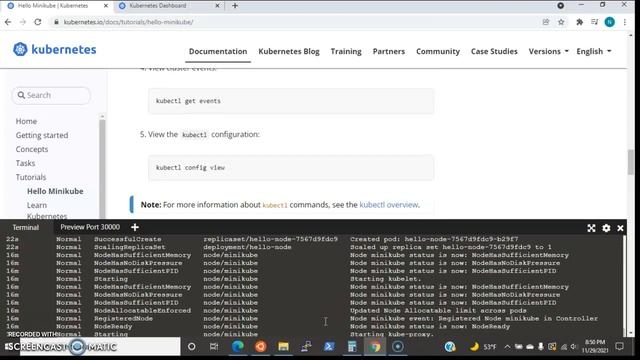
Task: Open Task View on taskbar
Action: point(214,347)
